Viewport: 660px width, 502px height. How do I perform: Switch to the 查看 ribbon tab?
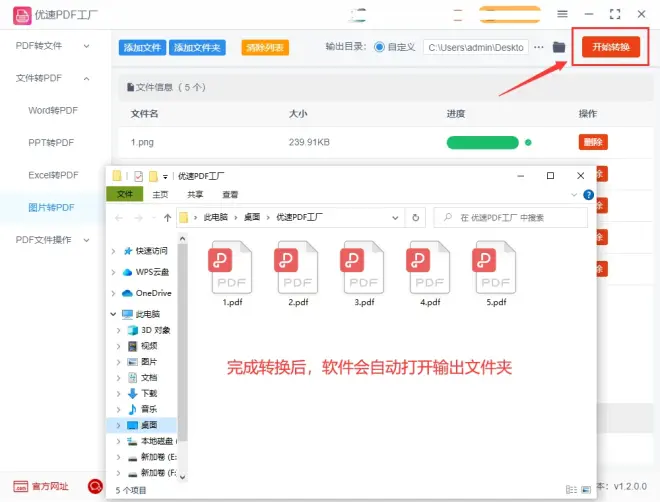(230, 194)
